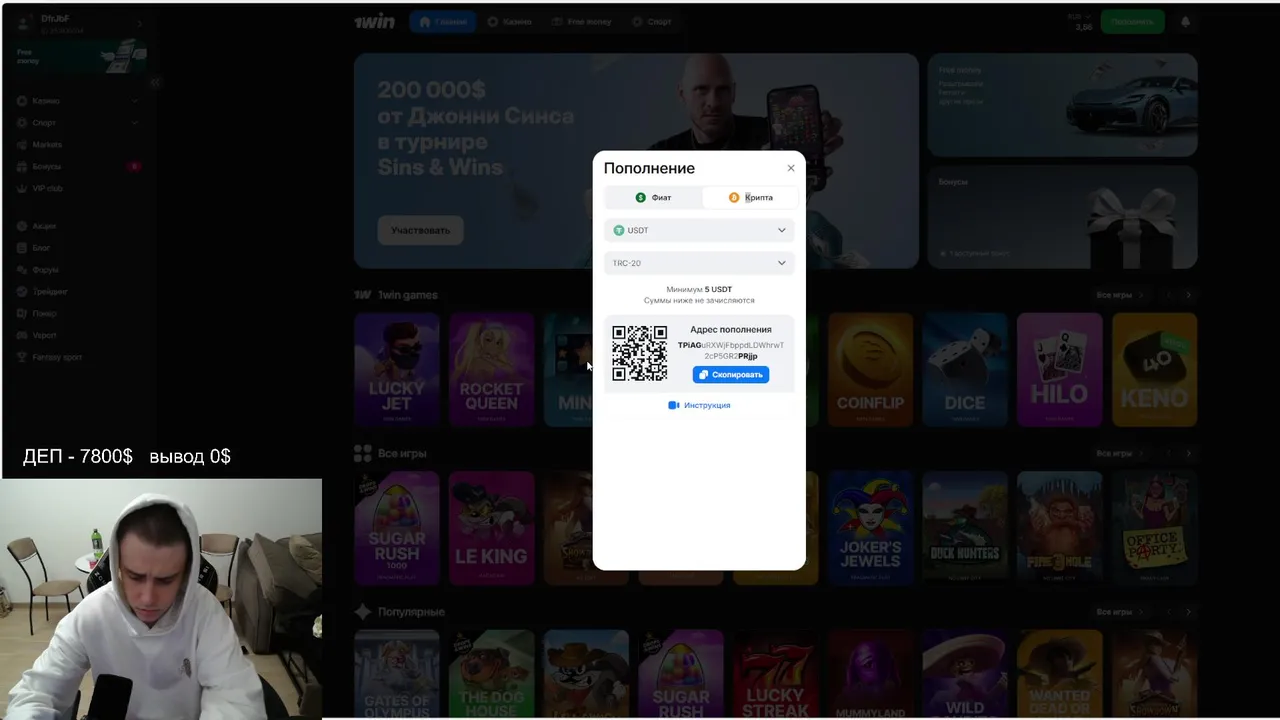1280x720 pixels.
Task: Open the Sugar Rush 1000 game tile
Action: coord(397,528)
